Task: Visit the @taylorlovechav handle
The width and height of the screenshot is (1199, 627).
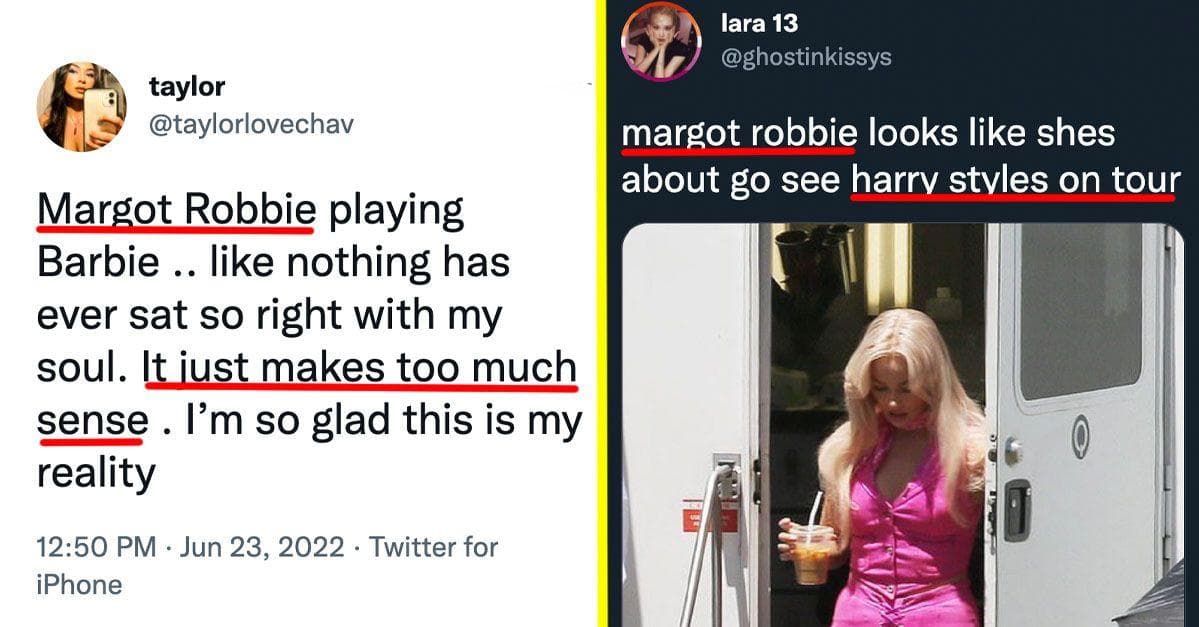Action: coord(251,124)
